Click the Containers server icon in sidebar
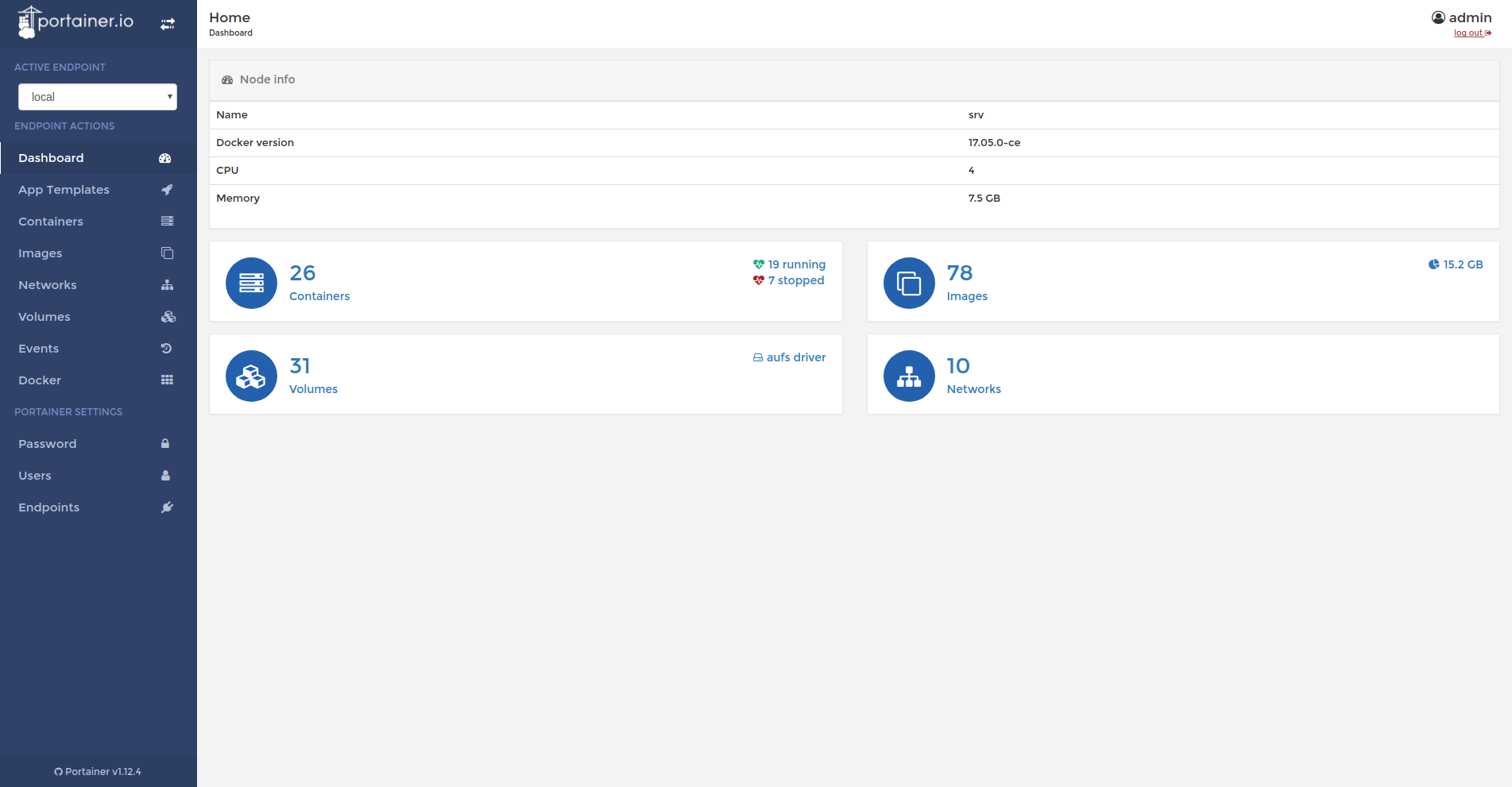The width and height of the screenshot is (1512, 787). (x=167, y=222)
